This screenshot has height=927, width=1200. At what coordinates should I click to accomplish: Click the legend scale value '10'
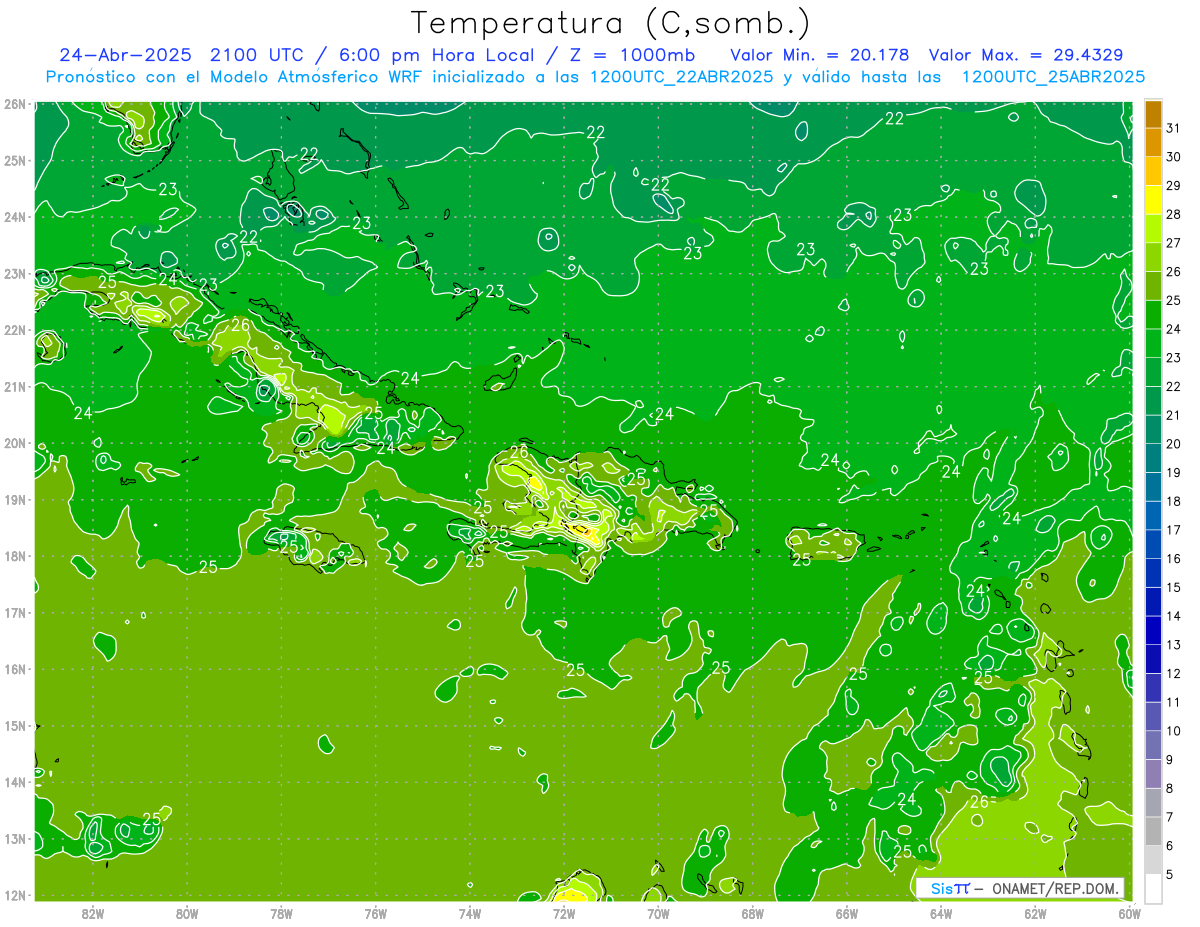click(1174, 731)
